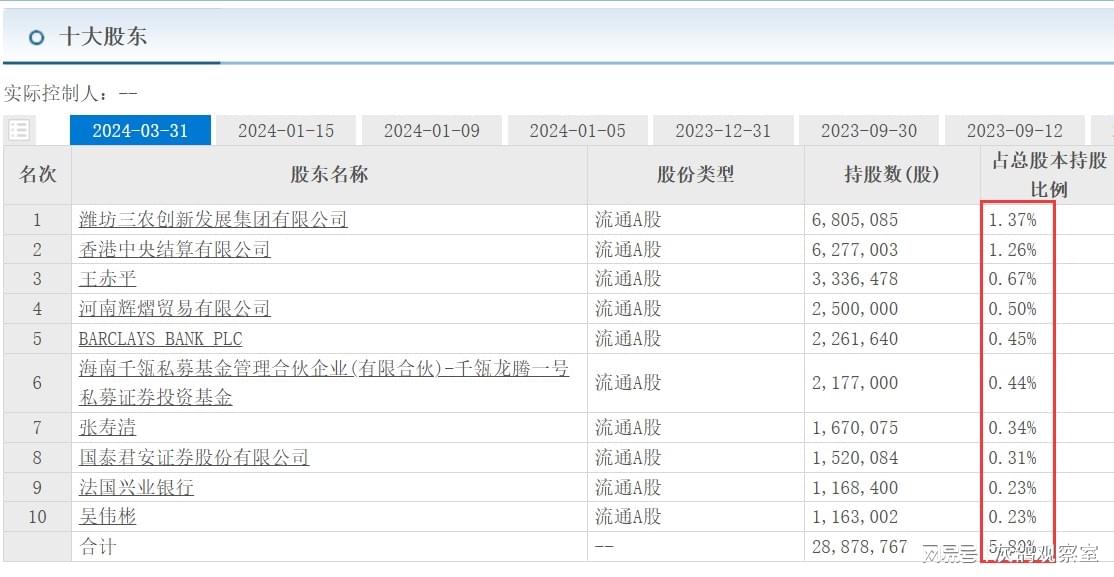Click the 法国兴业银行 shareholder link
This screenshot has width=1114, height=577.
[136, 487]
